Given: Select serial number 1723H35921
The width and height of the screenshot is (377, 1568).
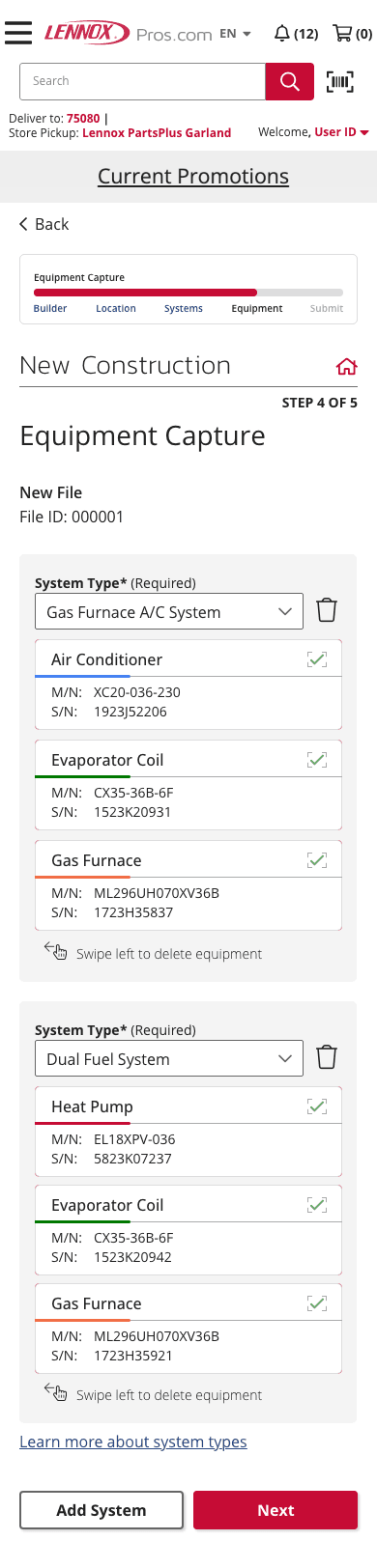Looking at the screenshot, I should click(133, 1356).
